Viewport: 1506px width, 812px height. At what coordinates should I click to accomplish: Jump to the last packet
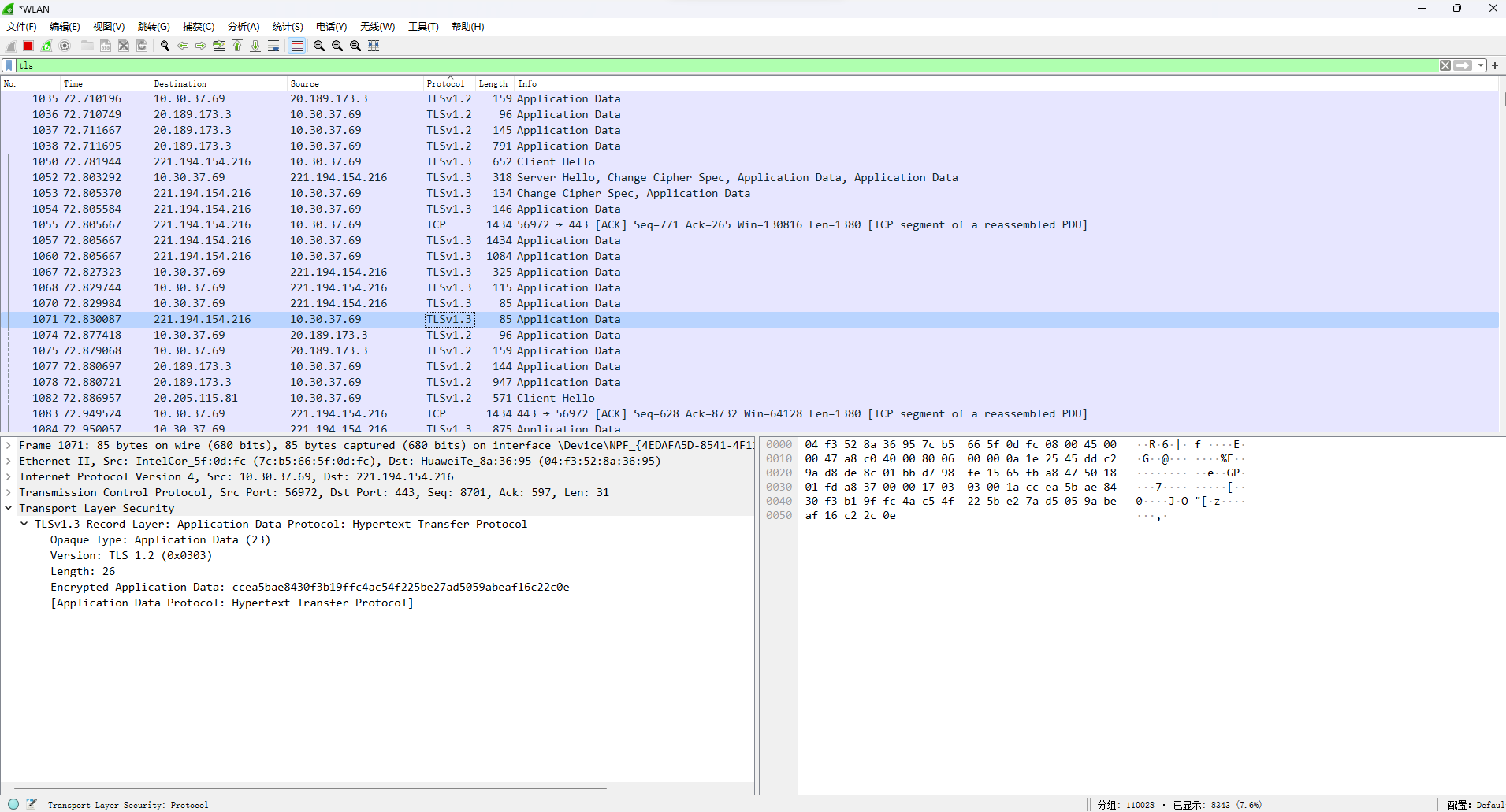[255, 46]
